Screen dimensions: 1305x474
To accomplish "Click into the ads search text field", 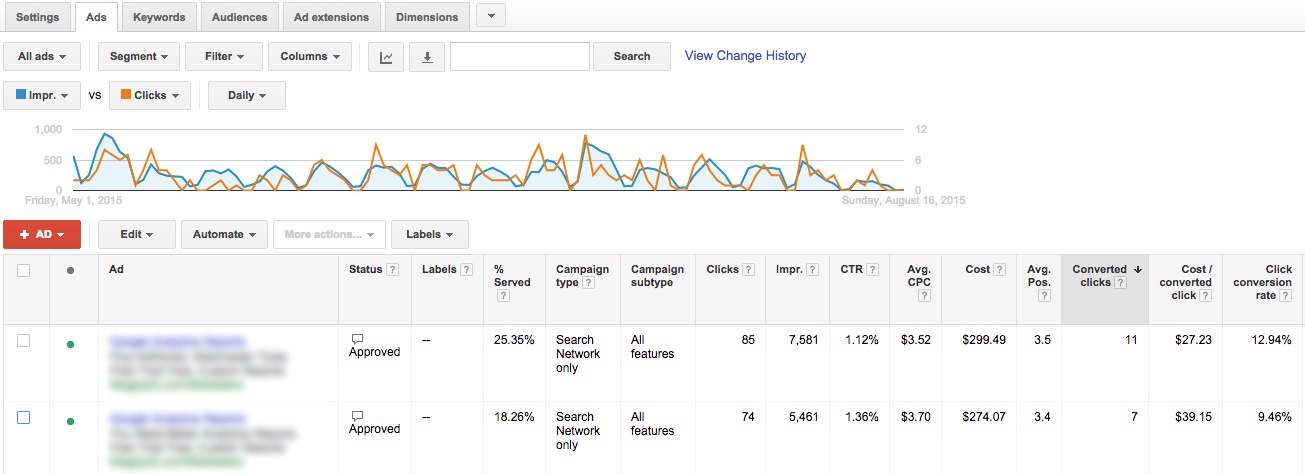I will click(x=519, y=57).
